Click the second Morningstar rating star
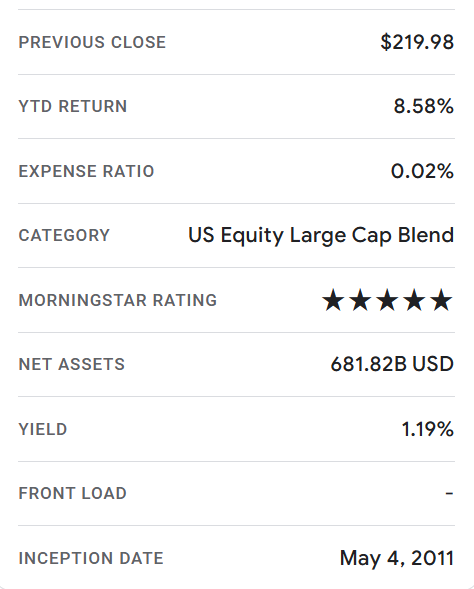The height and width of the screenshot is (589, 474). click(360, 300)
